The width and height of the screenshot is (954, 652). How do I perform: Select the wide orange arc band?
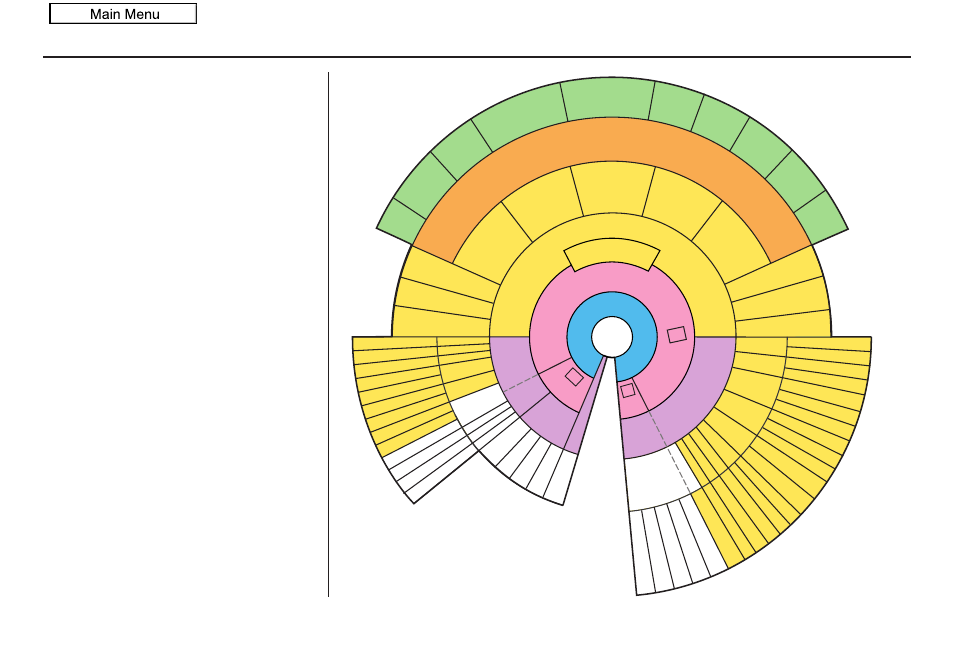[x=612, y=139]
